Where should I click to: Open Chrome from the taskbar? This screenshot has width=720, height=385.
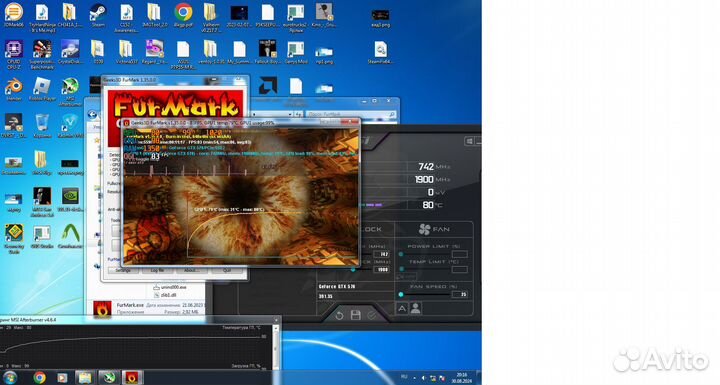[x=39, y=378]
